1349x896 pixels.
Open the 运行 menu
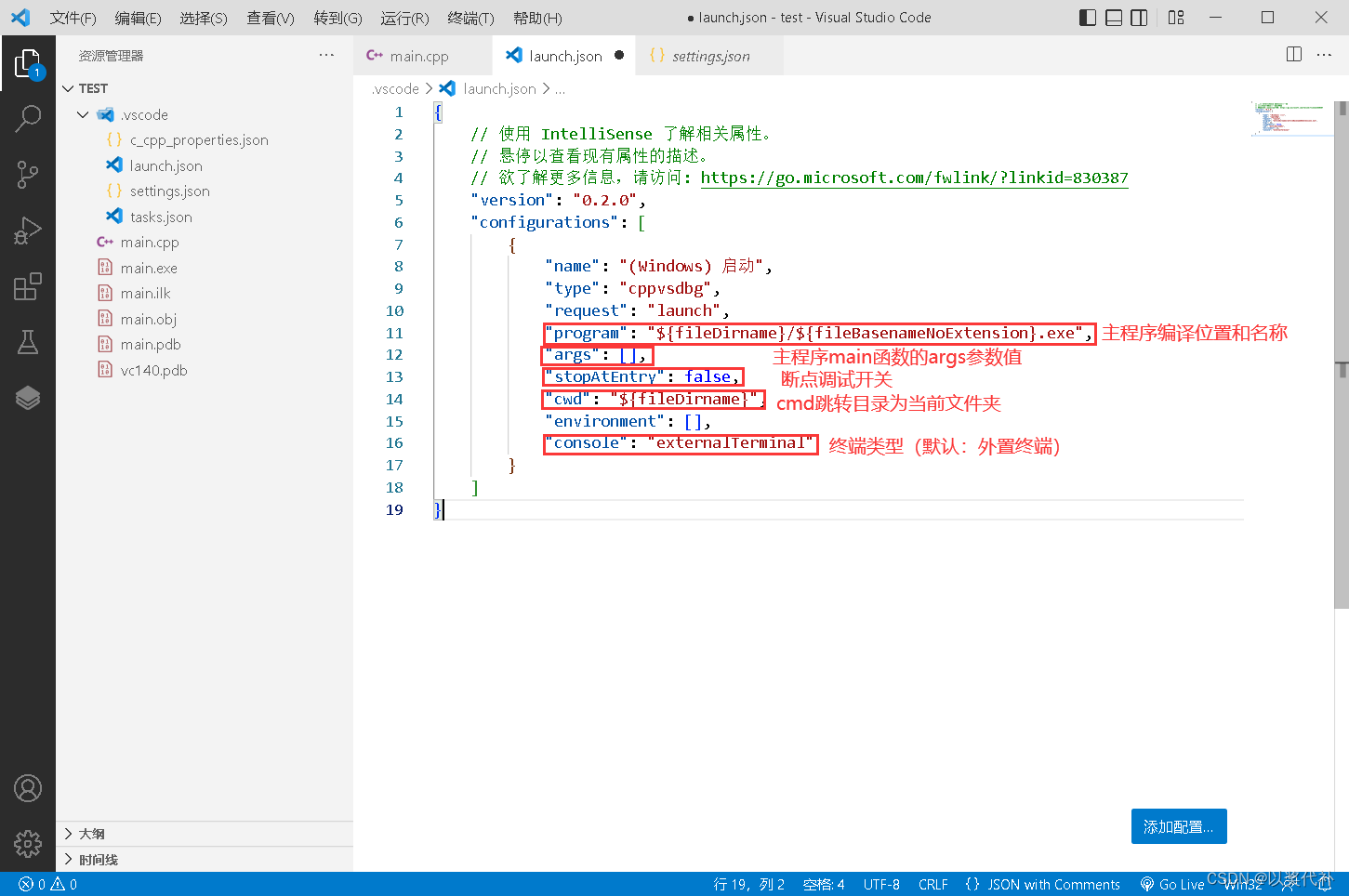coord(404,17)
